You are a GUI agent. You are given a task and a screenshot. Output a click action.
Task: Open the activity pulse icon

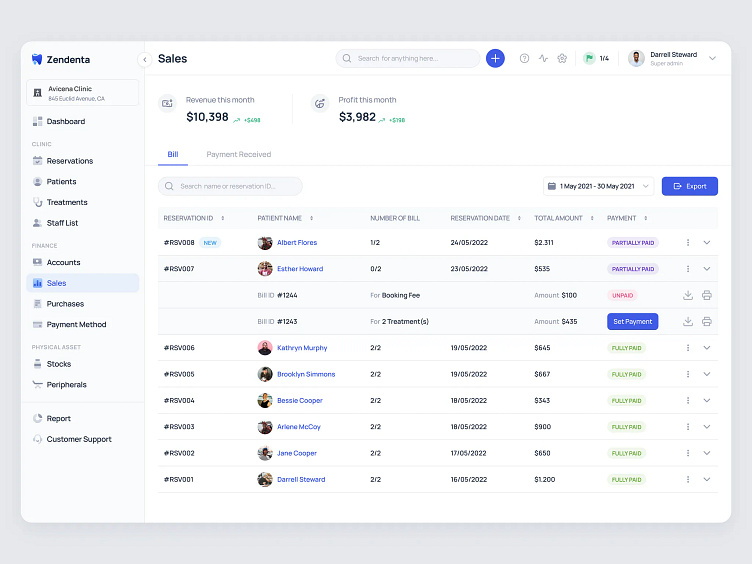(543, 59)
